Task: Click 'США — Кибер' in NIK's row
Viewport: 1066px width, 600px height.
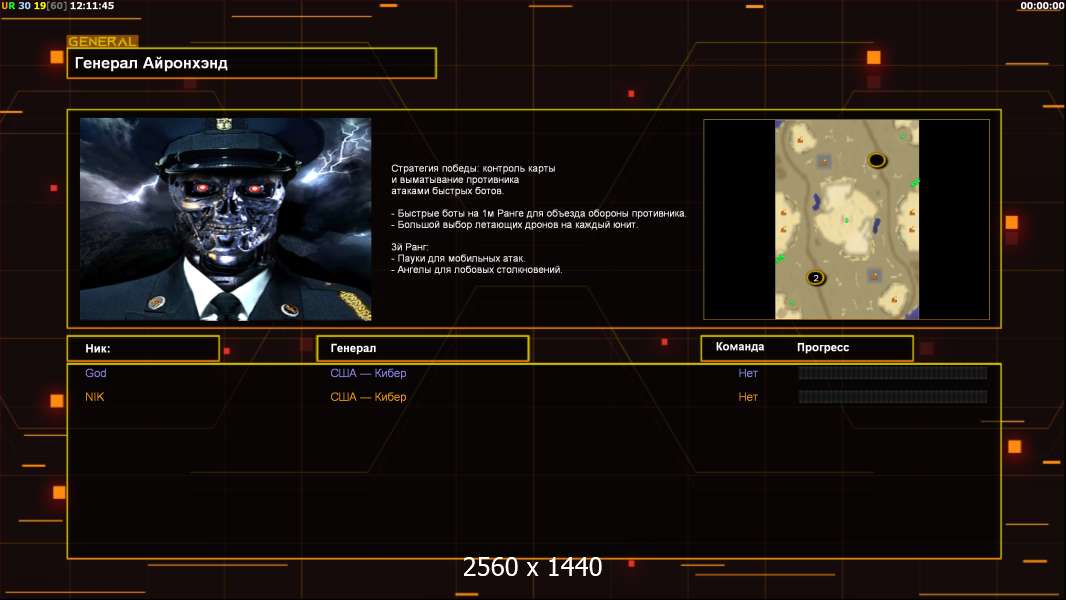Action: point(368,397)
